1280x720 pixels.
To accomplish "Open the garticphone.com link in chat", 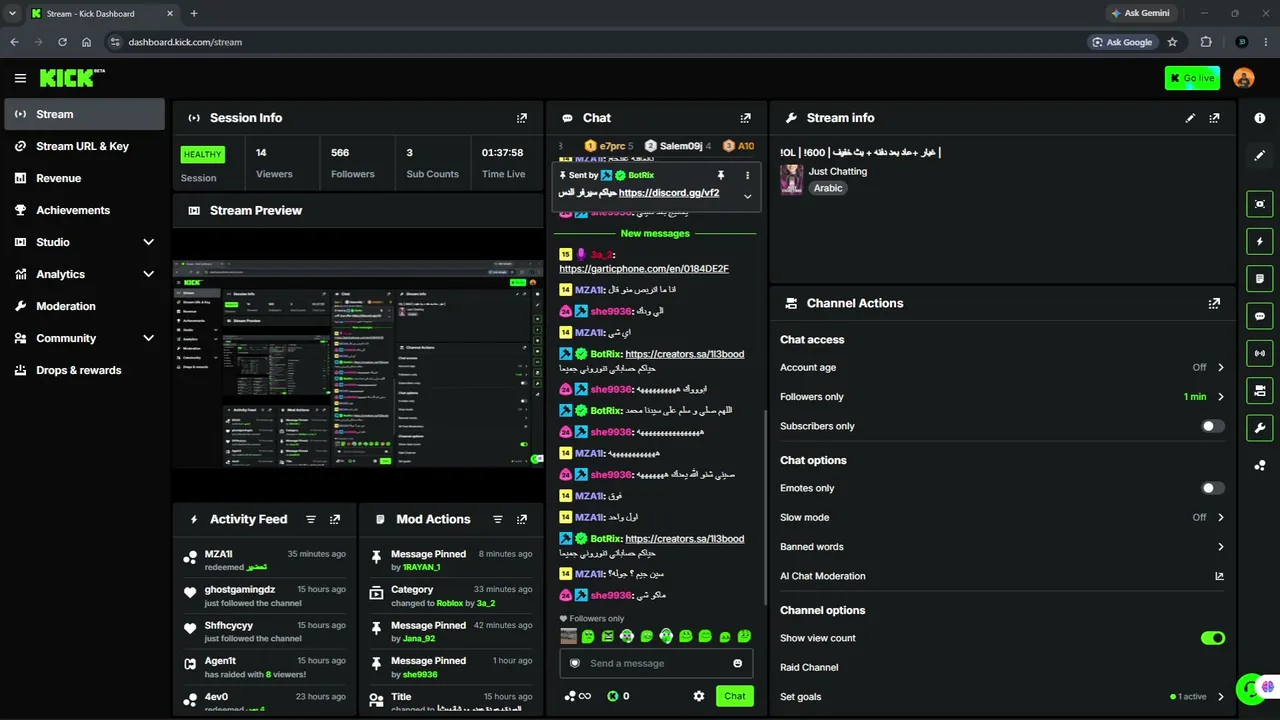I will click(x=644, y=269).
